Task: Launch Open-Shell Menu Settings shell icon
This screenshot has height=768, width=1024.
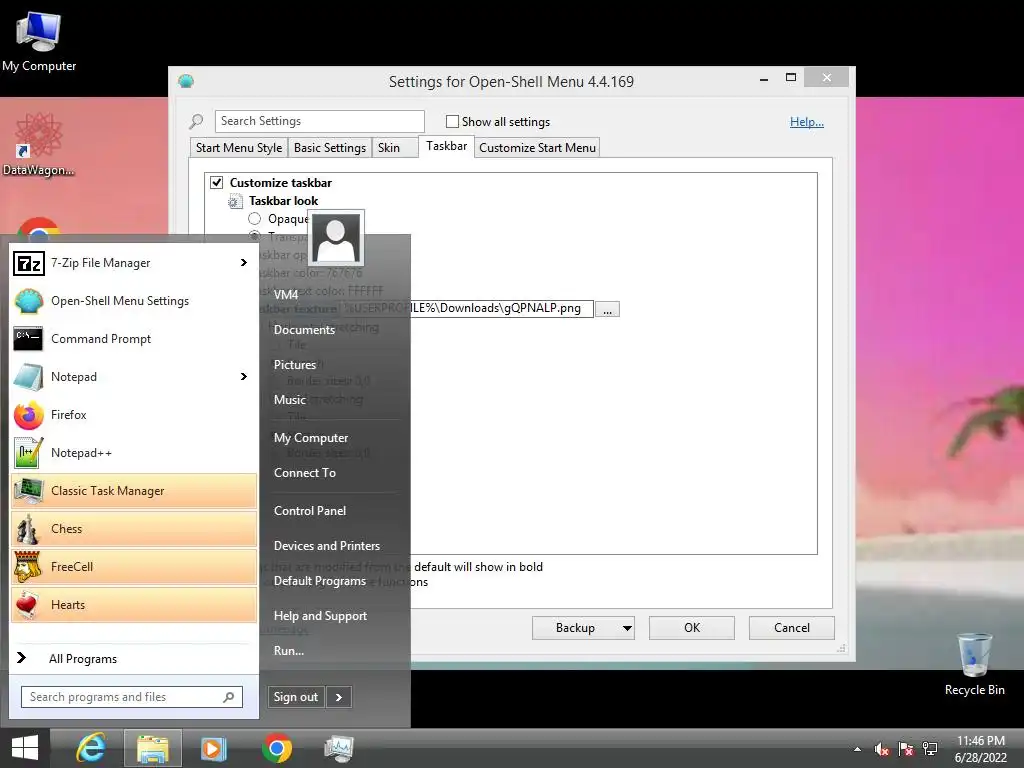Action: (28, 300)
